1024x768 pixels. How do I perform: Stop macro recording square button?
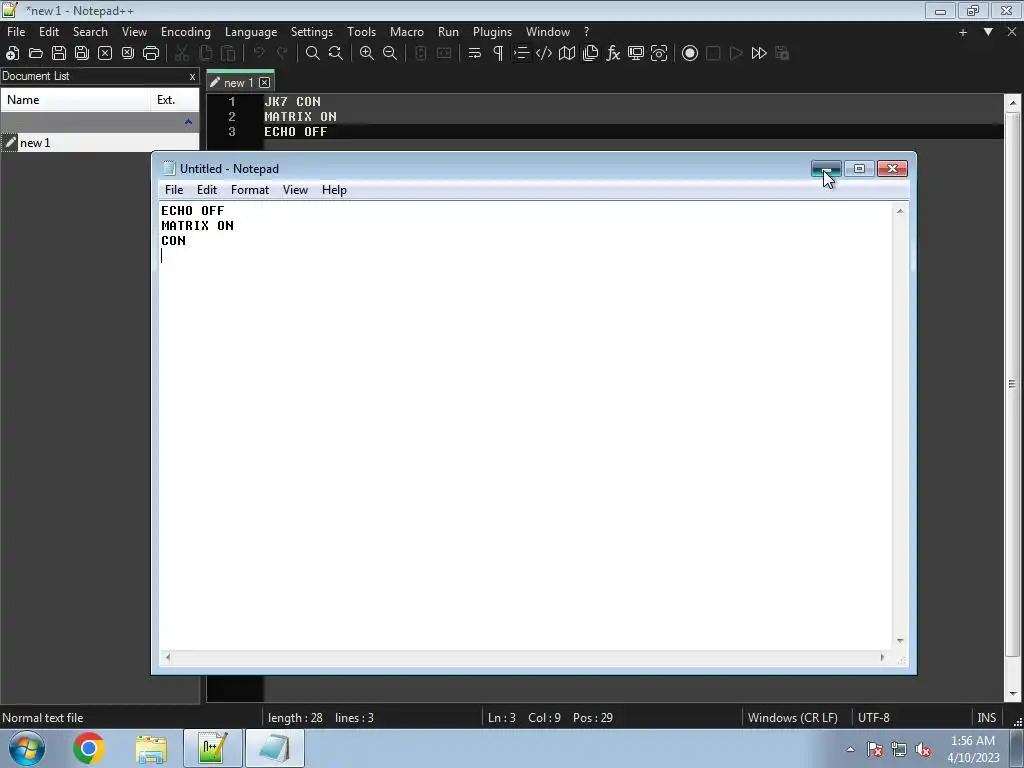tap(713, 54)
